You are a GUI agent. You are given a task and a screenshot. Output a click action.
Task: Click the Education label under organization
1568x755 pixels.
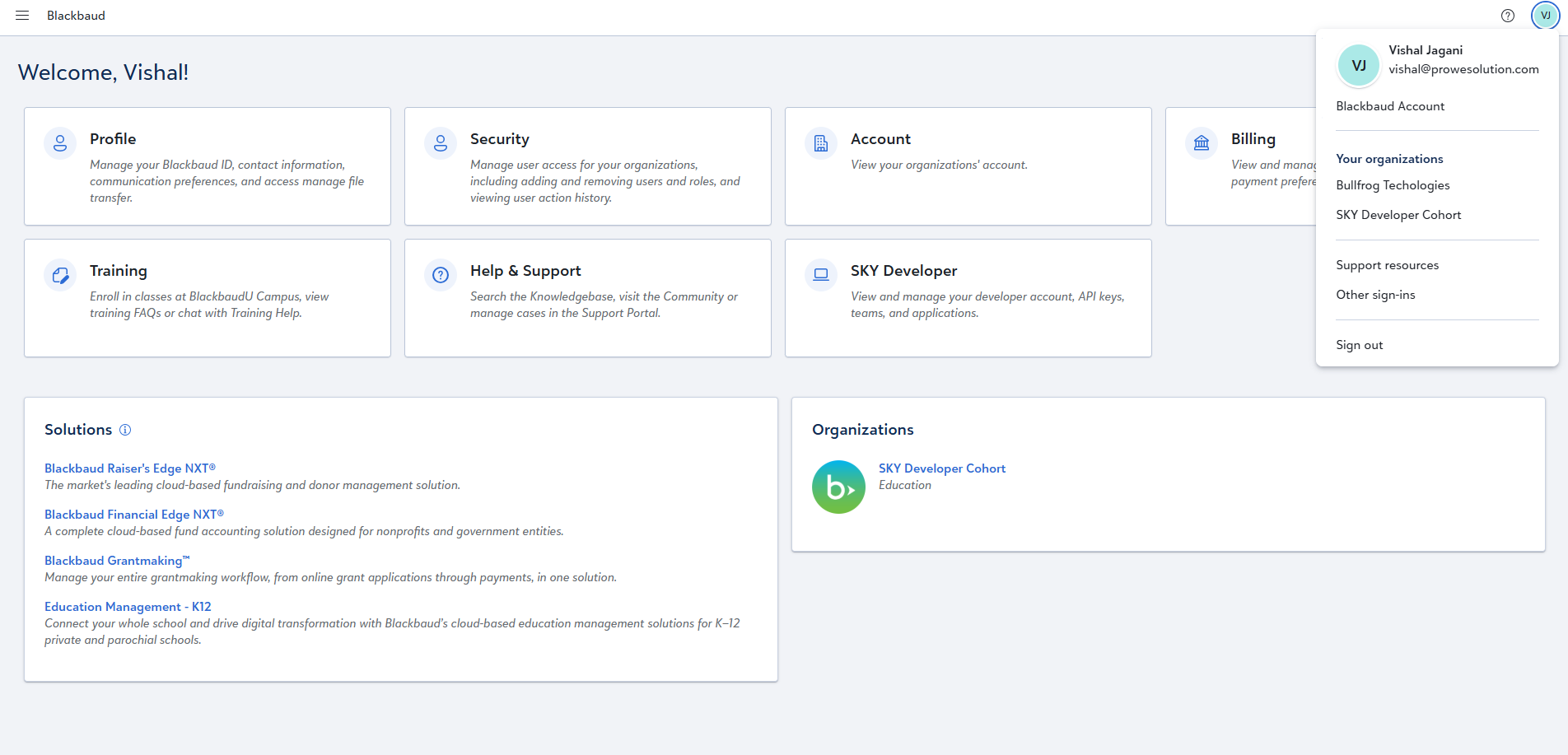pyautogui.click(x=905, y=485)
